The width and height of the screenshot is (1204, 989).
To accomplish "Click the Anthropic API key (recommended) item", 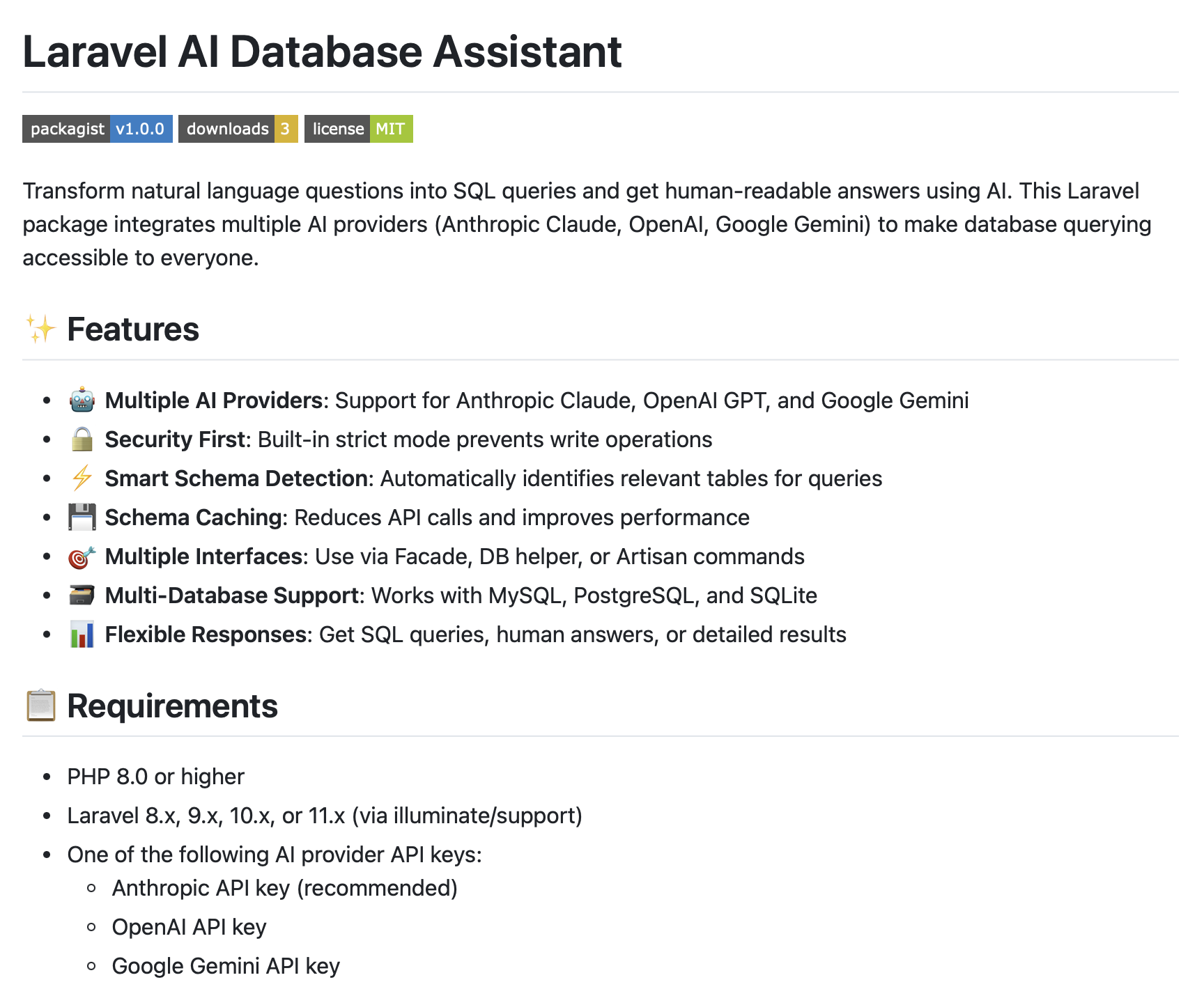I will pos(284,888).
